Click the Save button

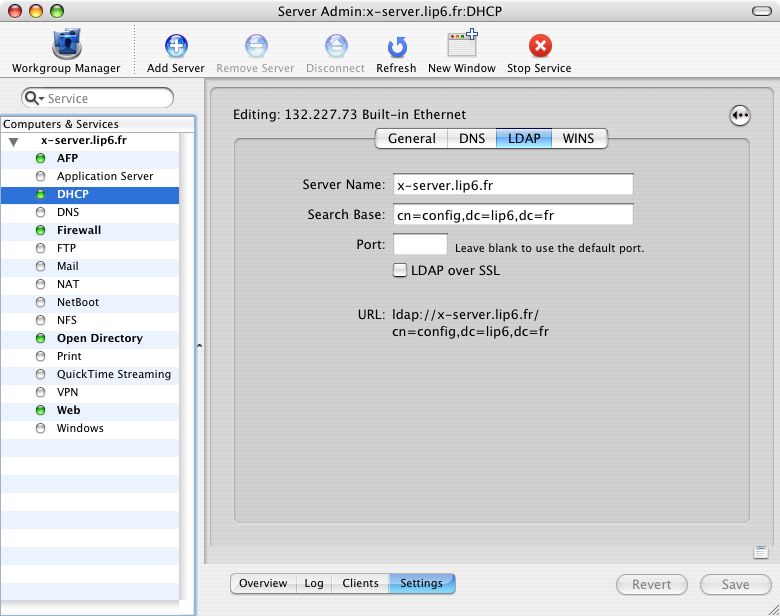[735, 584]
